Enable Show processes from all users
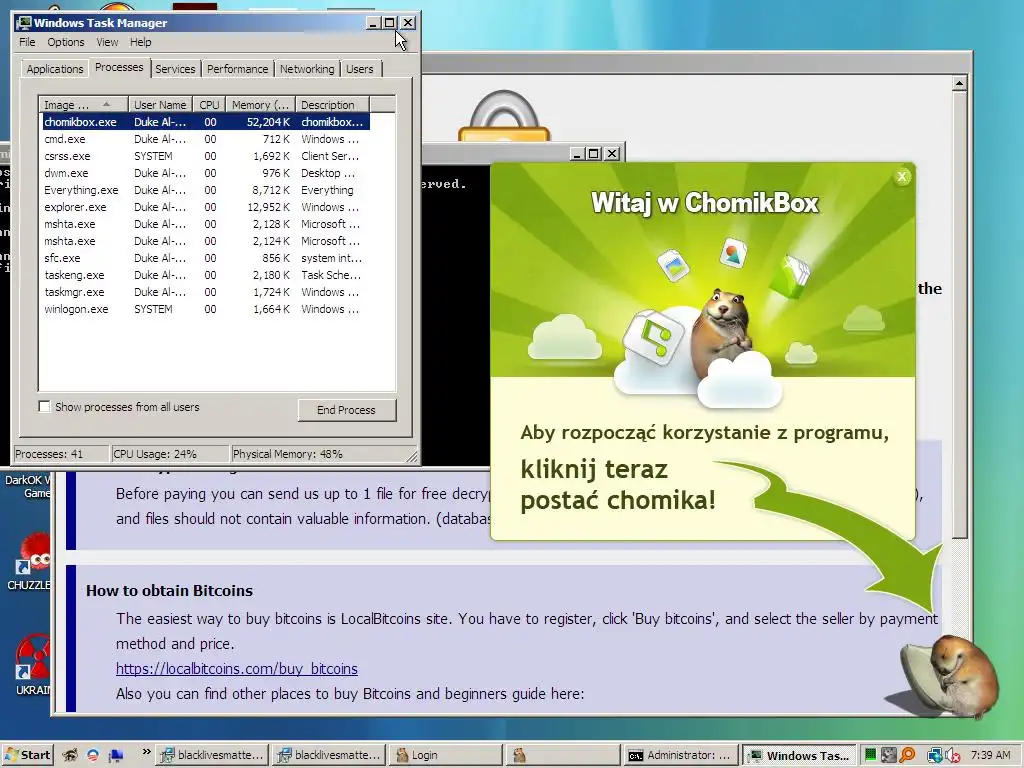Viewport: 1024px width, 768px height. [x=44, y=407]
